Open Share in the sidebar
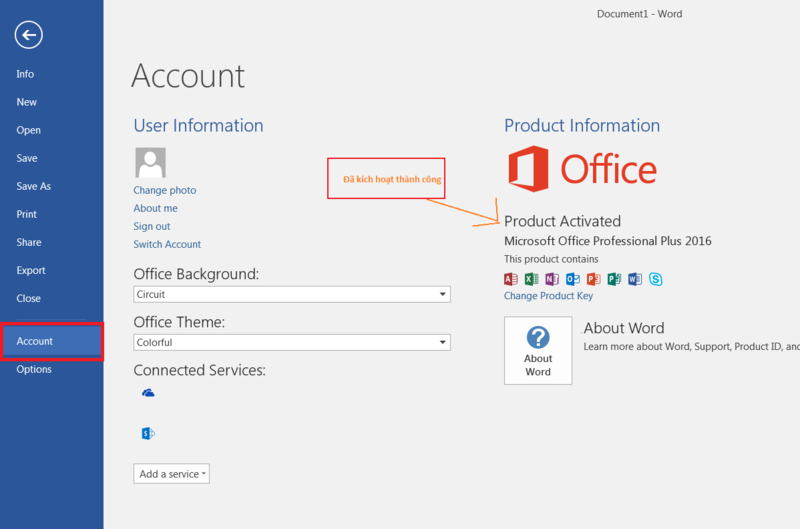 [29, 242]
